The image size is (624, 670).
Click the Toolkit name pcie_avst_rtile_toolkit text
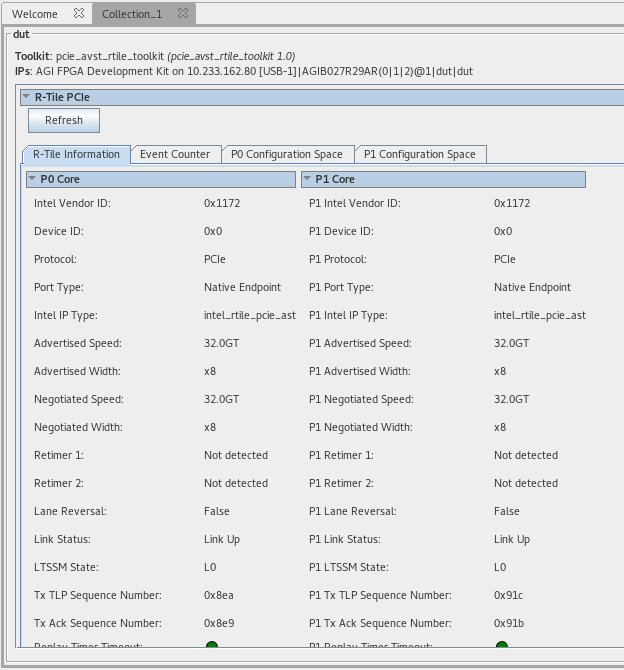(110, 56)
